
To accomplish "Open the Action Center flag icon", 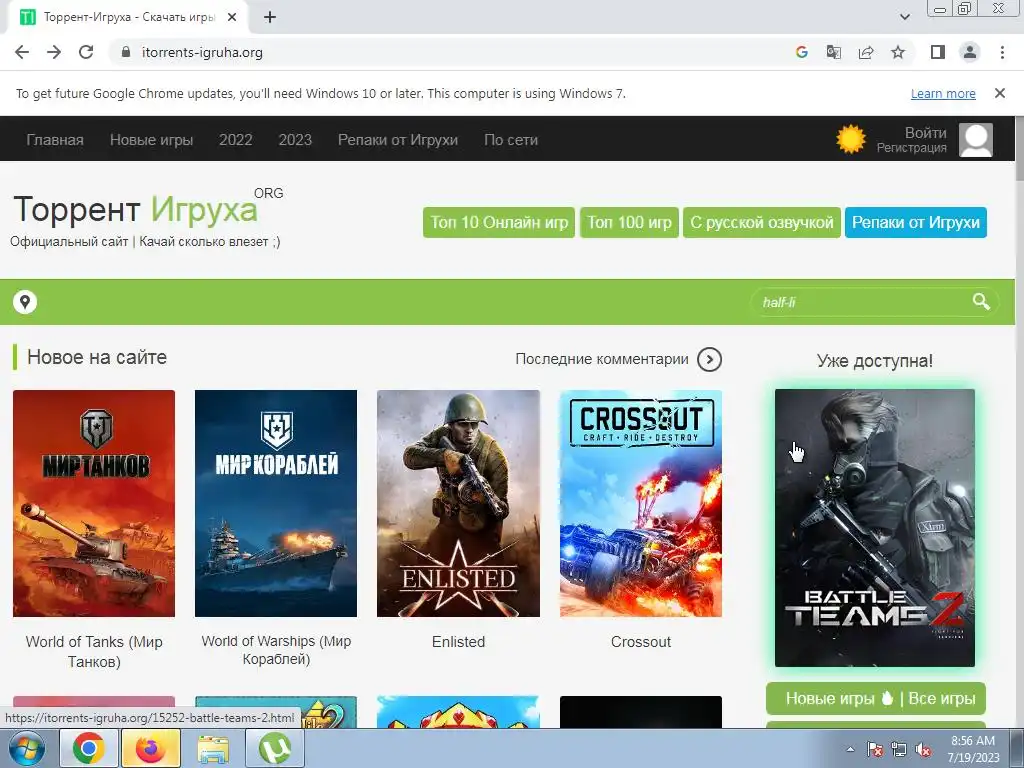I will click(875, 749).
